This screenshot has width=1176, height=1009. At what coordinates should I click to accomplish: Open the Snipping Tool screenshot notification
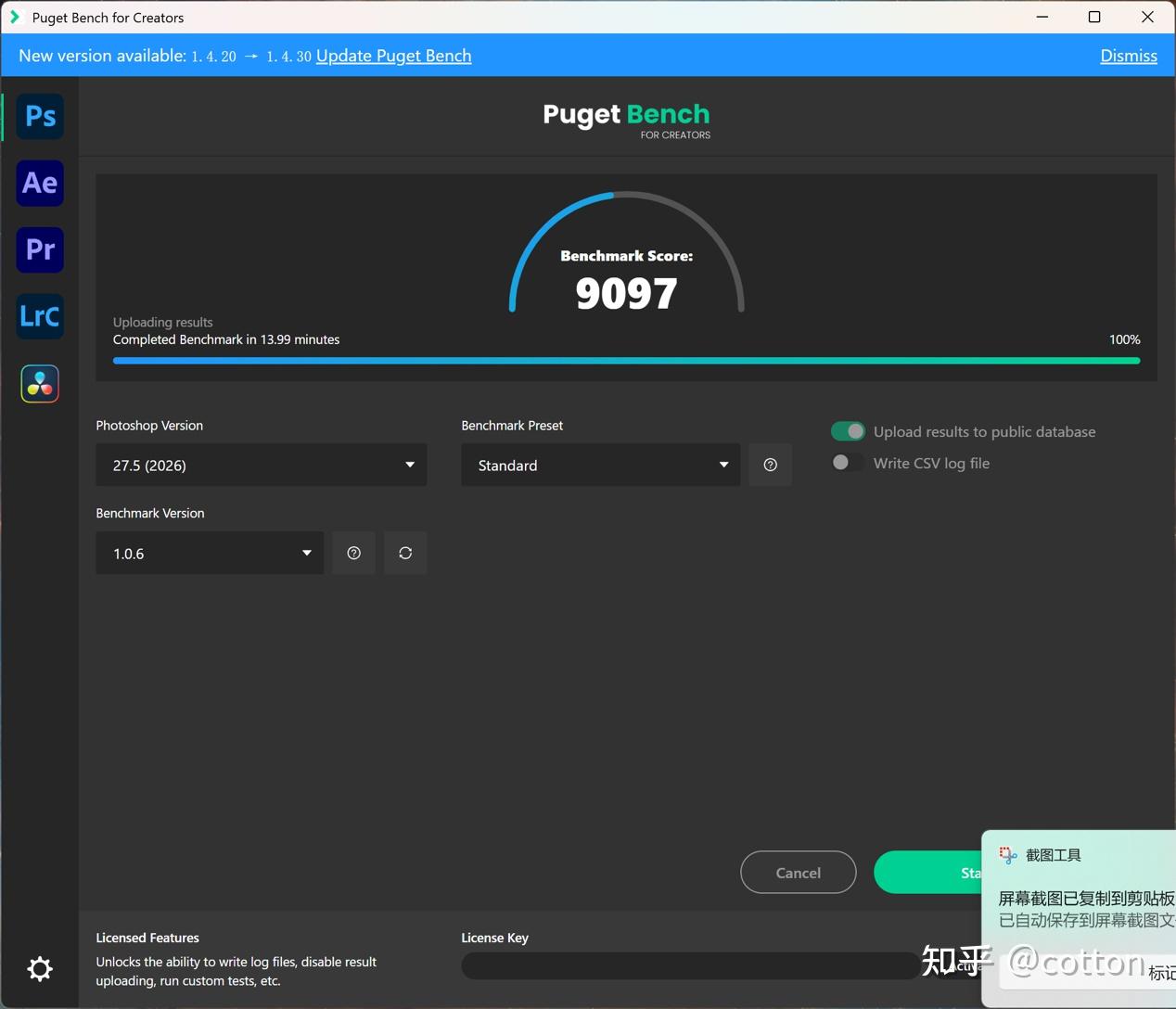pyautogui.click(x=1079, y=920)
